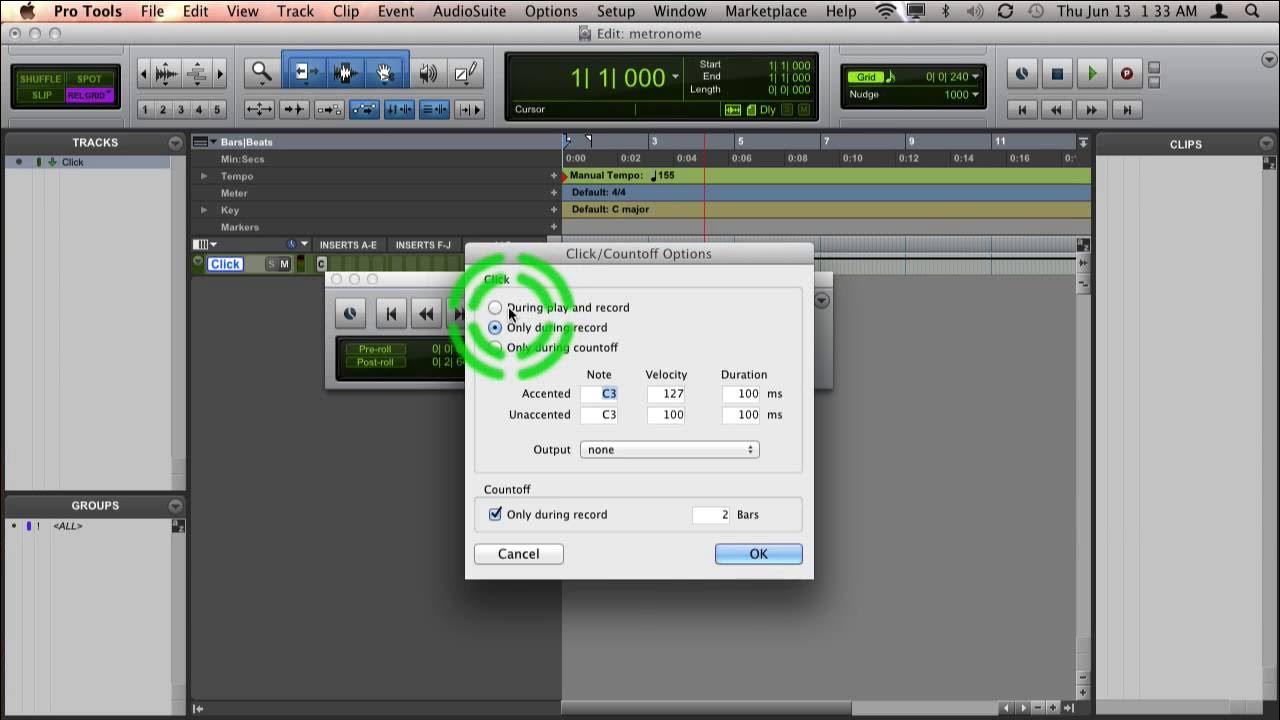Screen dimensions: 1280x720
Task: Click OK in Click/Countoff Options
Action: 758,554
